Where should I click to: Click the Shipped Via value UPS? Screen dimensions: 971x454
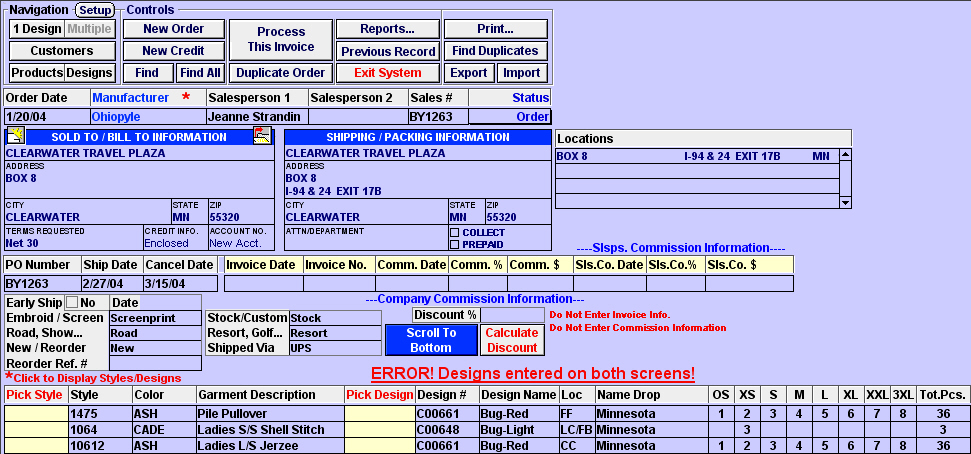335,348
